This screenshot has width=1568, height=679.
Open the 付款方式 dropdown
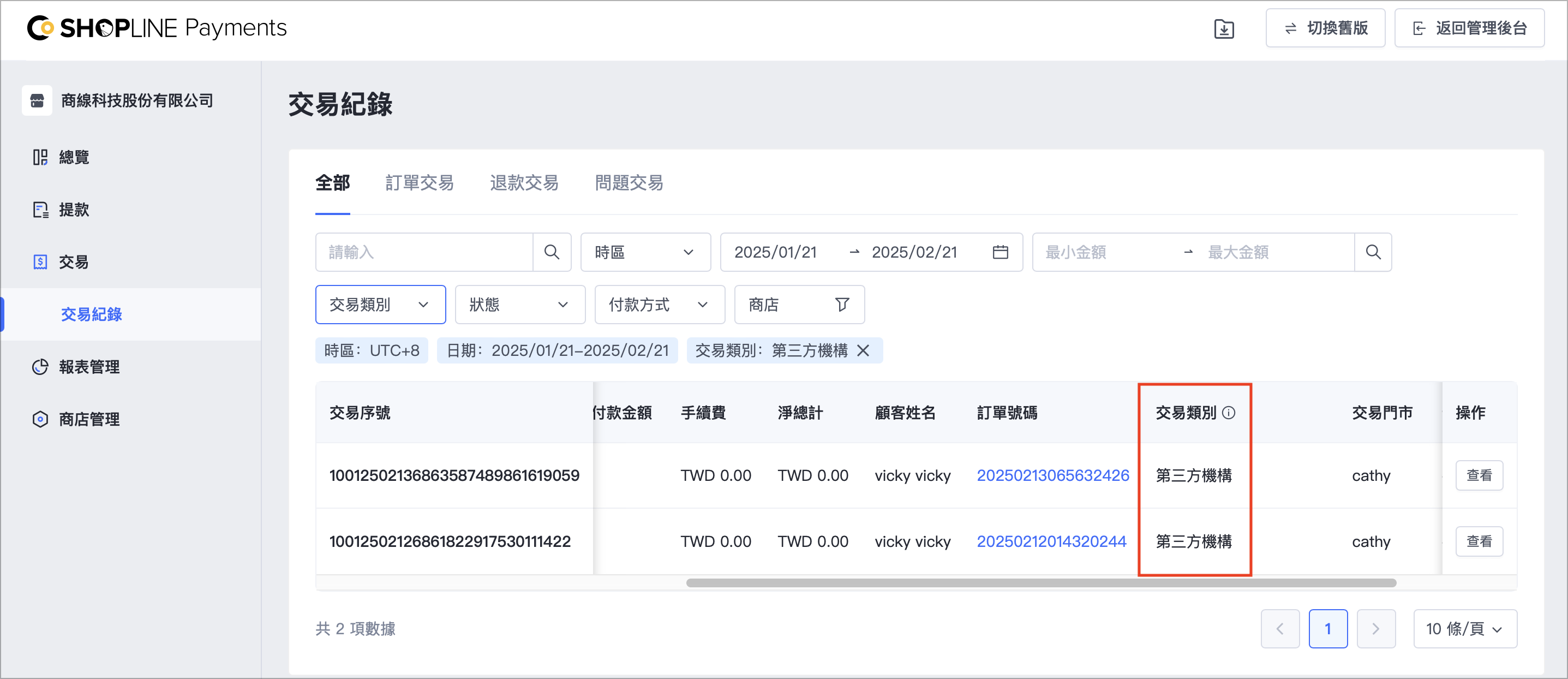tap(659, 305)
